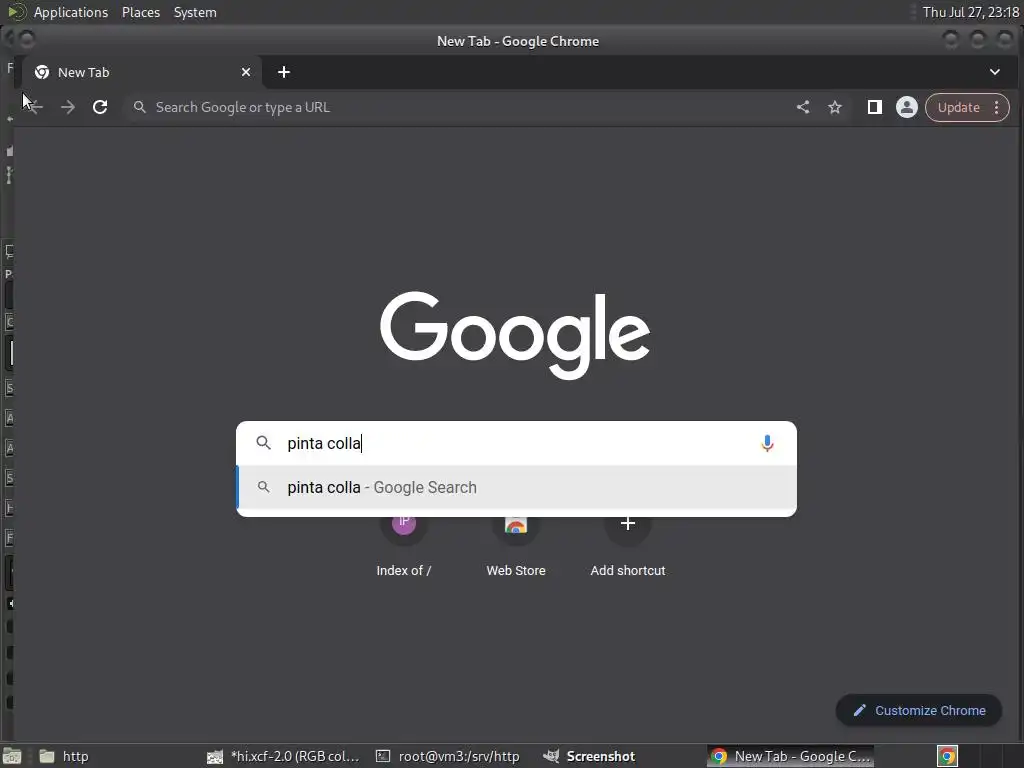Click the magnifier icon in the search box

[263, 443]
